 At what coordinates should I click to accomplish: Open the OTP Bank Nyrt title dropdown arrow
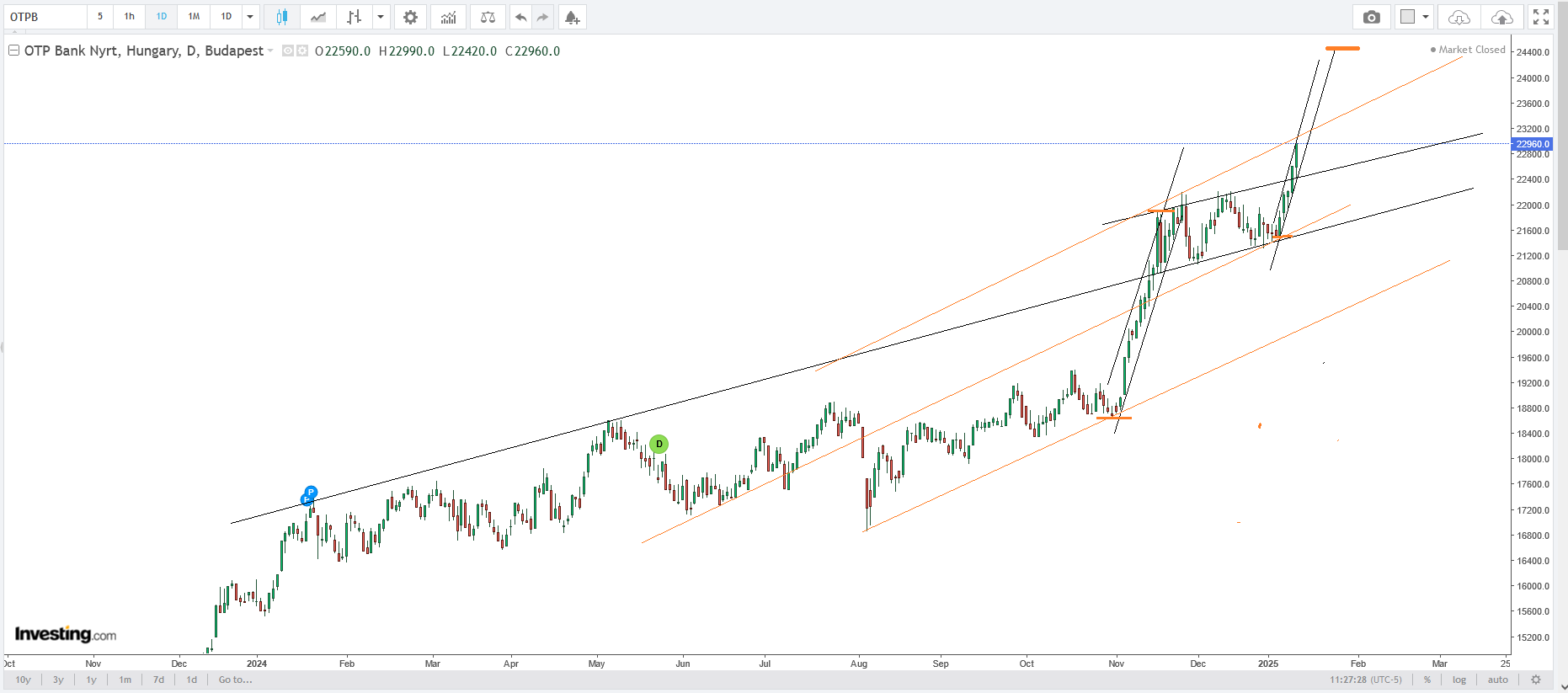click(x=270, y=51)
